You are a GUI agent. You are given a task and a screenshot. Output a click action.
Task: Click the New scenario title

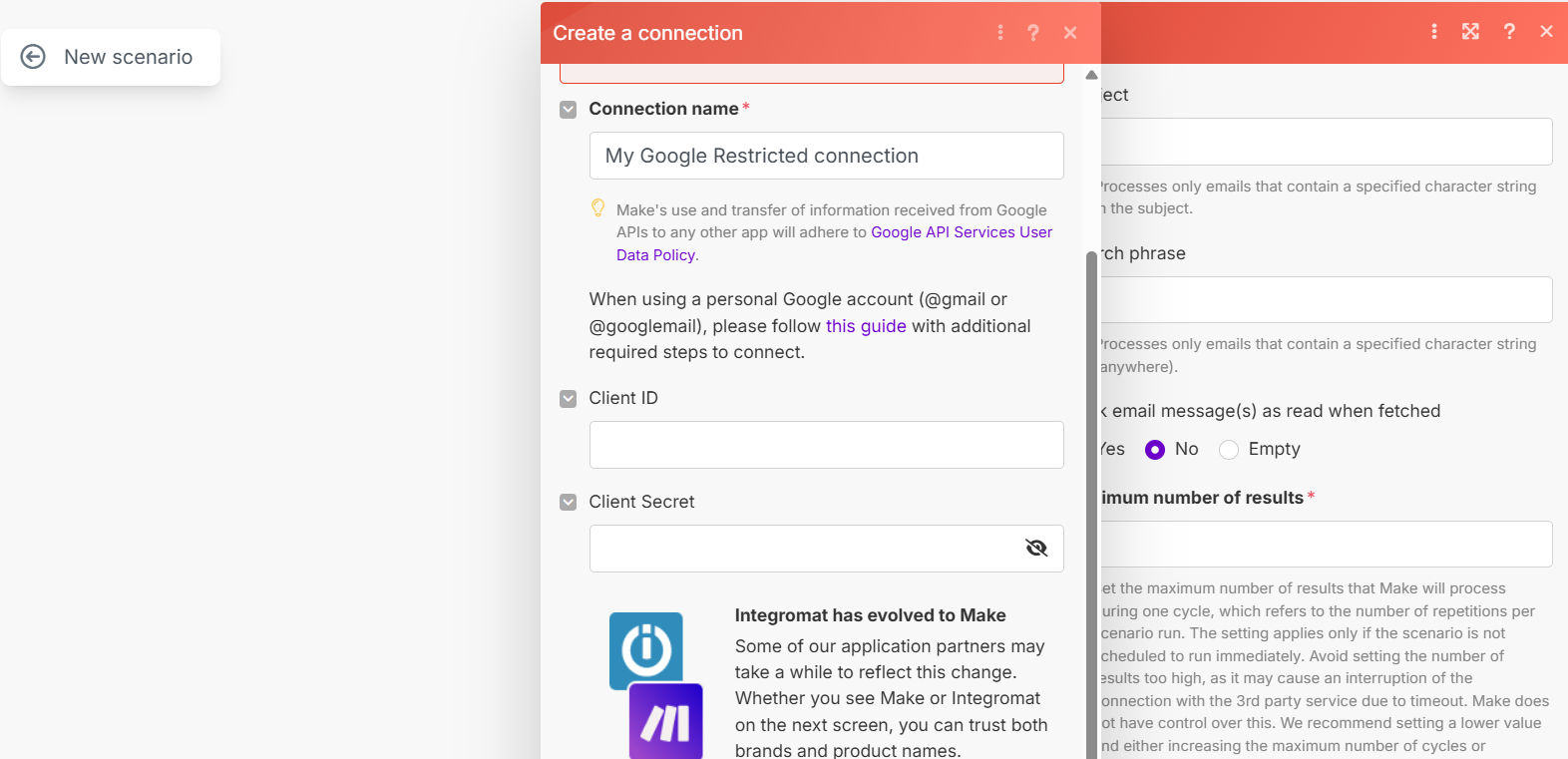tap(129, 57)
